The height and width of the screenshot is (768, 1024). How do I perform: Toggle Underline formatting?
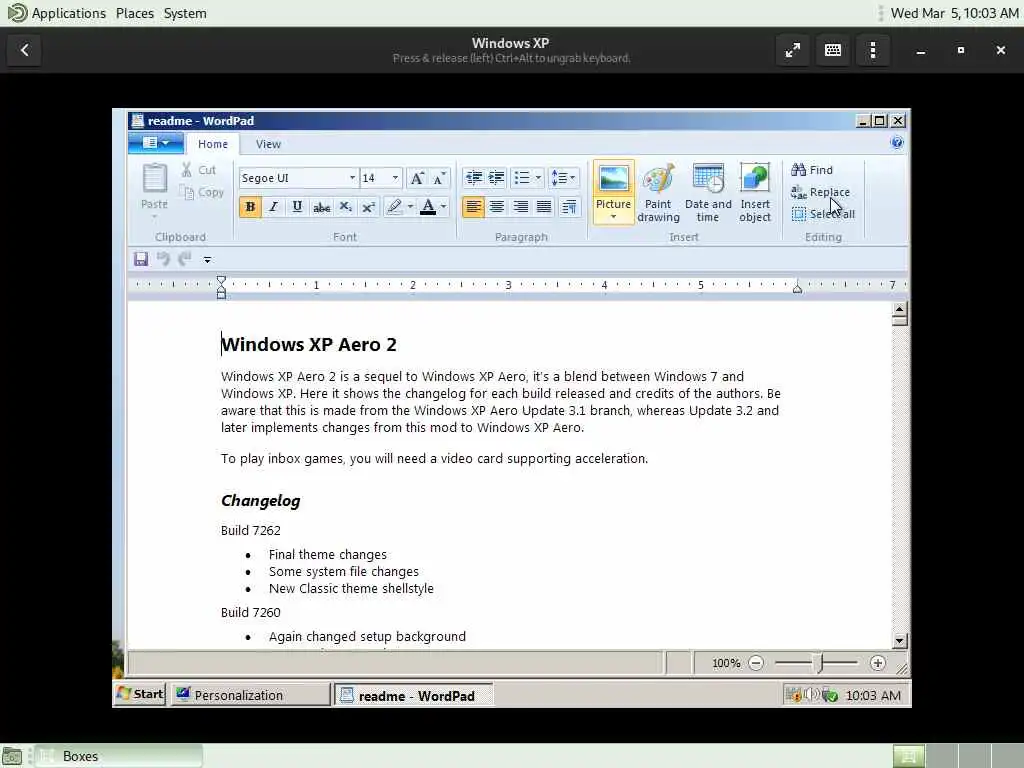tap(297, 207)
